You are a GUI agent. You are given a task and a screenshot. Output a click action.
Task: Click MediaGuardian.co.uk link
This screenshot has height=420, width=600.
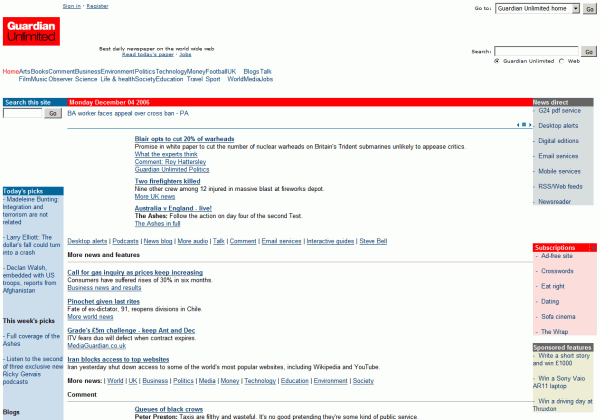click(x=96, y=346)
